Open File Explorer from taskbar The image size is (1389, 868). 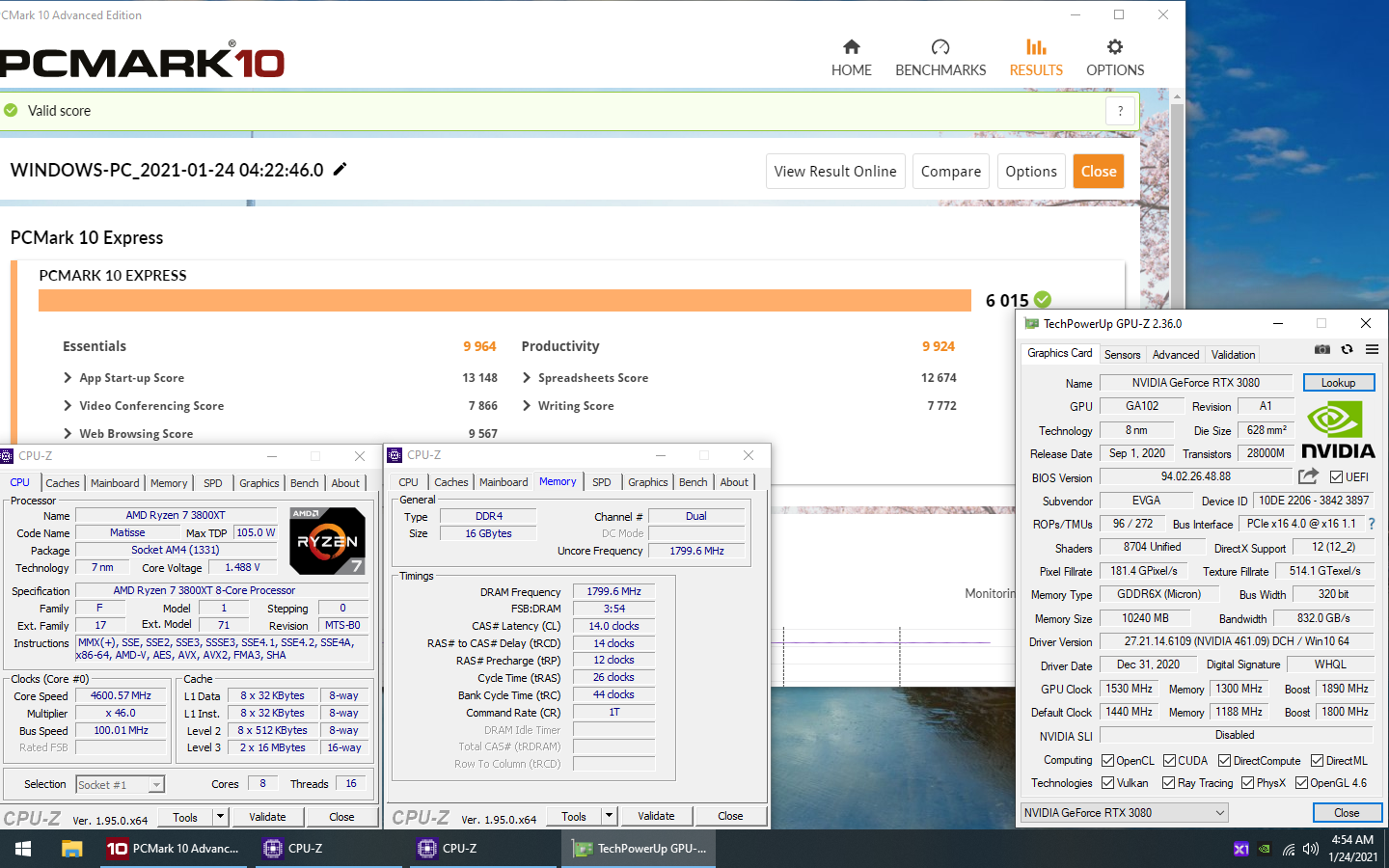click(71, 849)
